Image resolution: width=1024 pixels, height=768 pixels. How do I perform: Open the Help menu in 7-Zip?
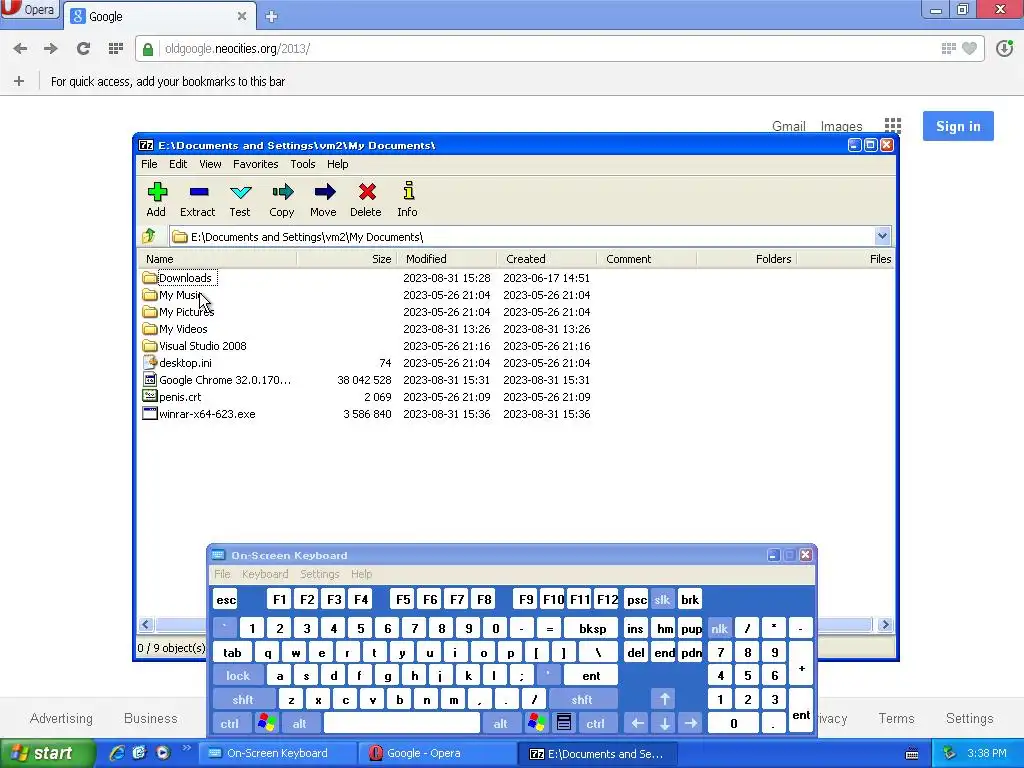(338, 164)
